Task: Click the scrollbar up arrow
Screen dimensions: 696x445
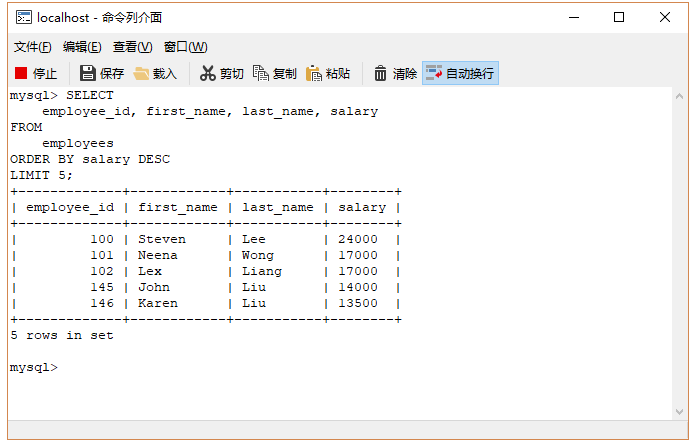Action: point(679,96)
